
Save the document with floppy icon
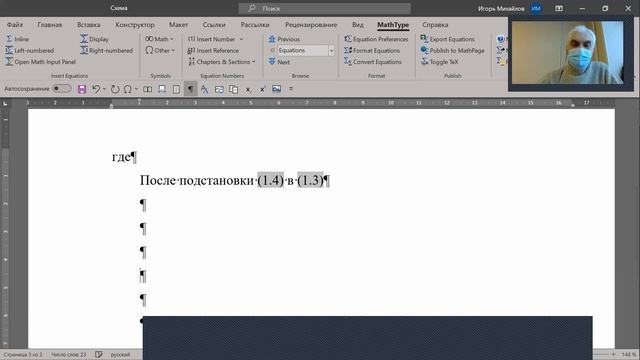[82, 89]
